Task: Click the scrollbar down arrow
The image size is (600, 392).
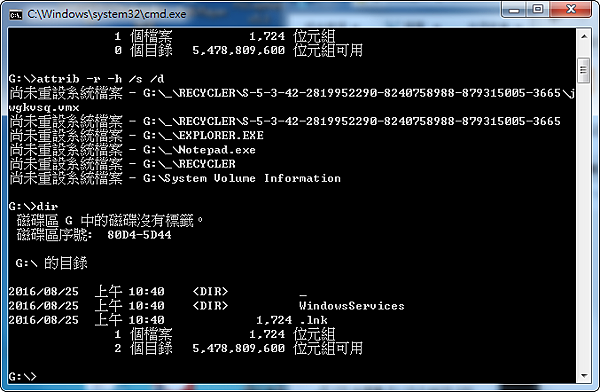Action: coord(584,376)
